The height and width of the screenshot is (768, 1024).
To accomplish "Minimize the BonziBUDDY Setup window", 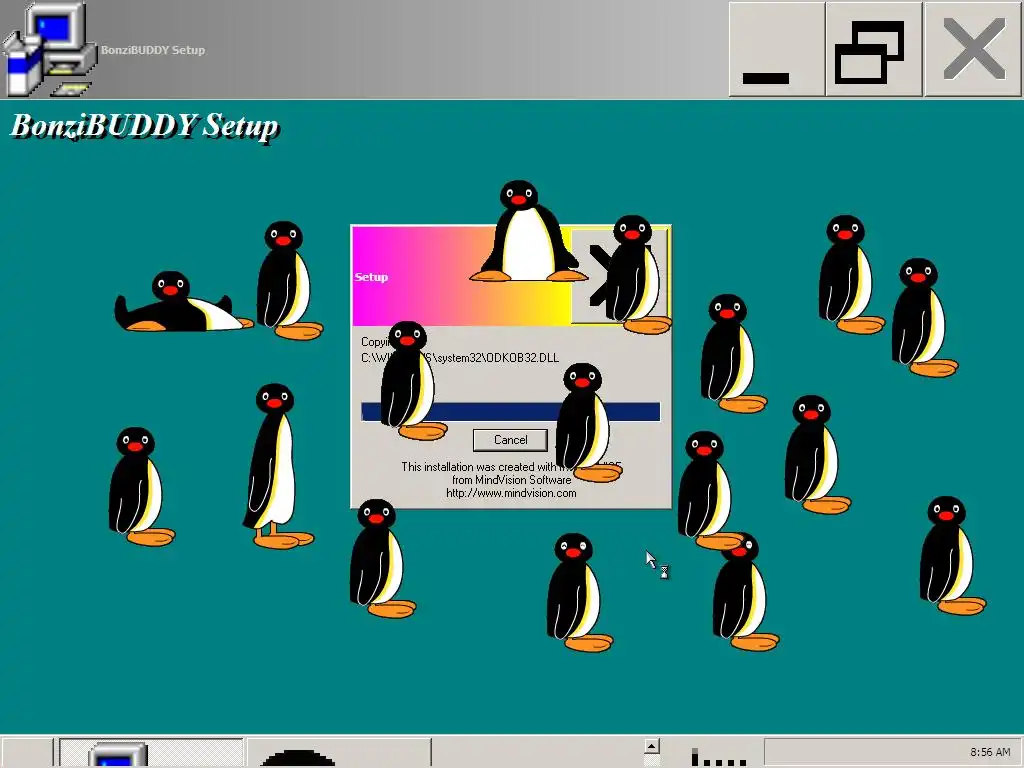I will pyautogui.click(x=776, y=50).
